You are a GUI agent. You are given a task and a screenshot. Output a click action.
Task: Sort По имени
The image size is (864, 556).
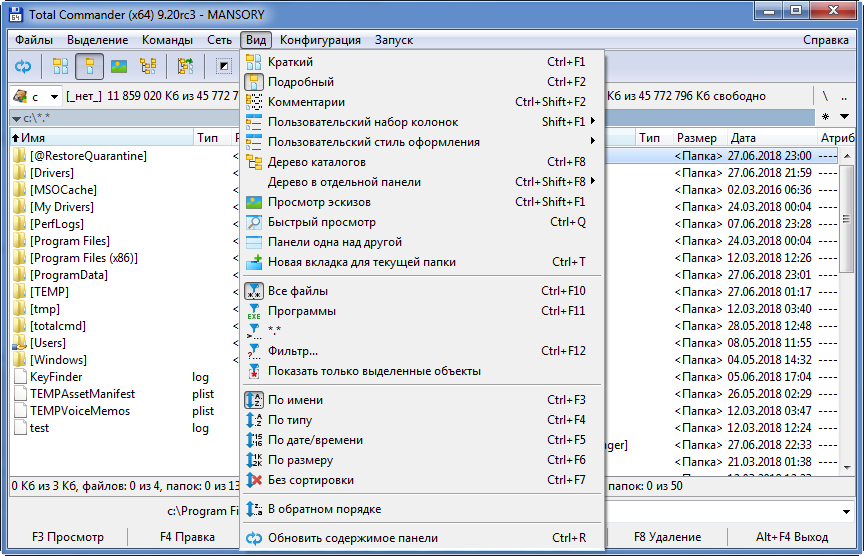(x=423, y=400)
